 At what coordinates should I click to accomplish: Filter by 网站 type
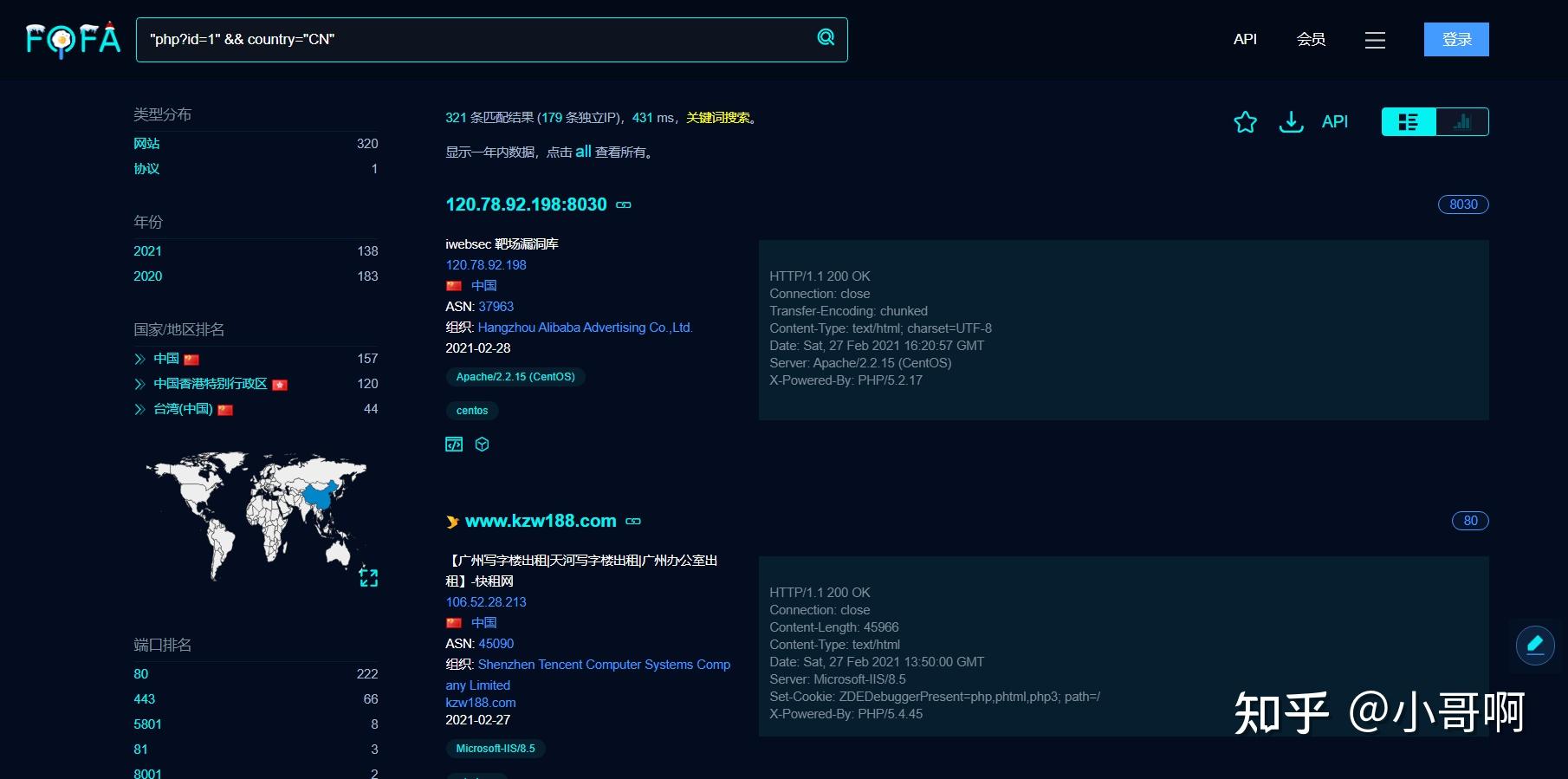coord(146,144)
